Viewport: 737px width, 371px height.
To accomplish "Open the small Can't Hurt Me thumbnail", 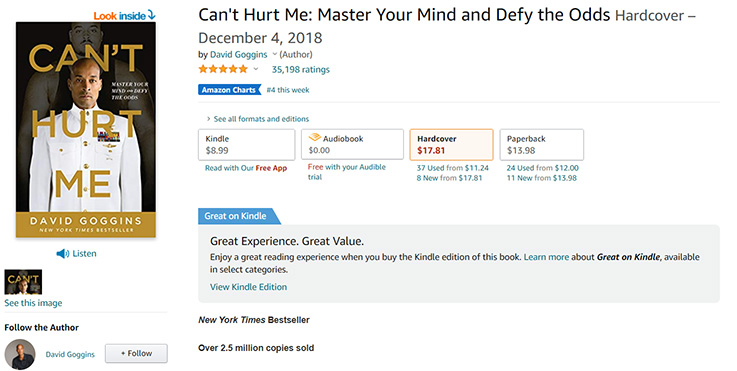I will (23, 282).
